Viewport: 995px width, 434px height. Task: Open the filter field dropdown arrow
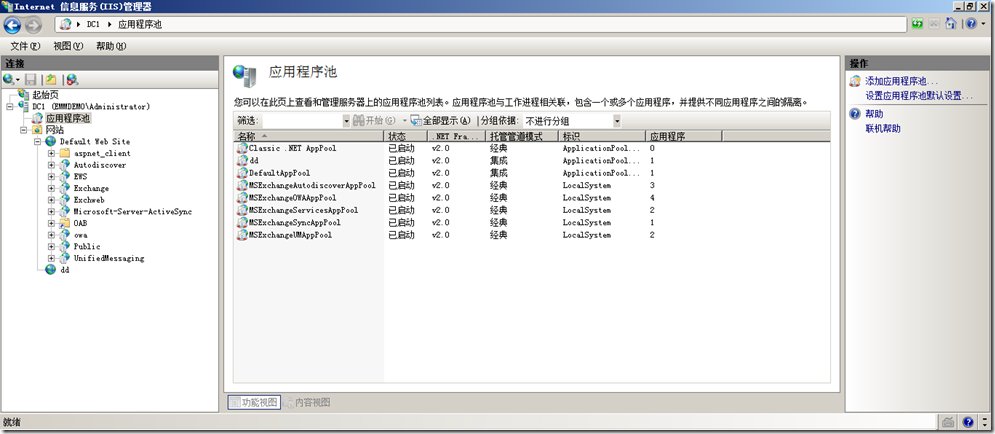click(346, 121)
